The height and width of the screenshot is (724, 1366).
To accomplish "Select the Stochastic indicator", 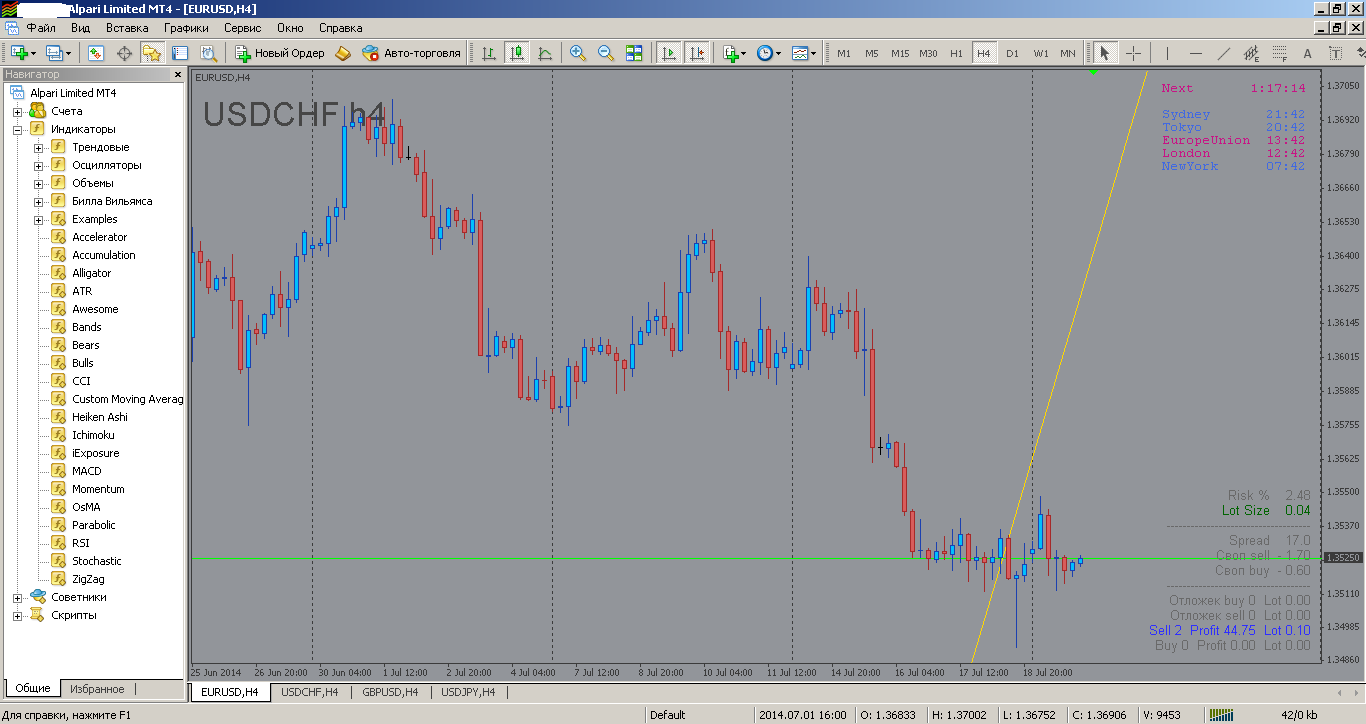I will click(x=97, y=561).
